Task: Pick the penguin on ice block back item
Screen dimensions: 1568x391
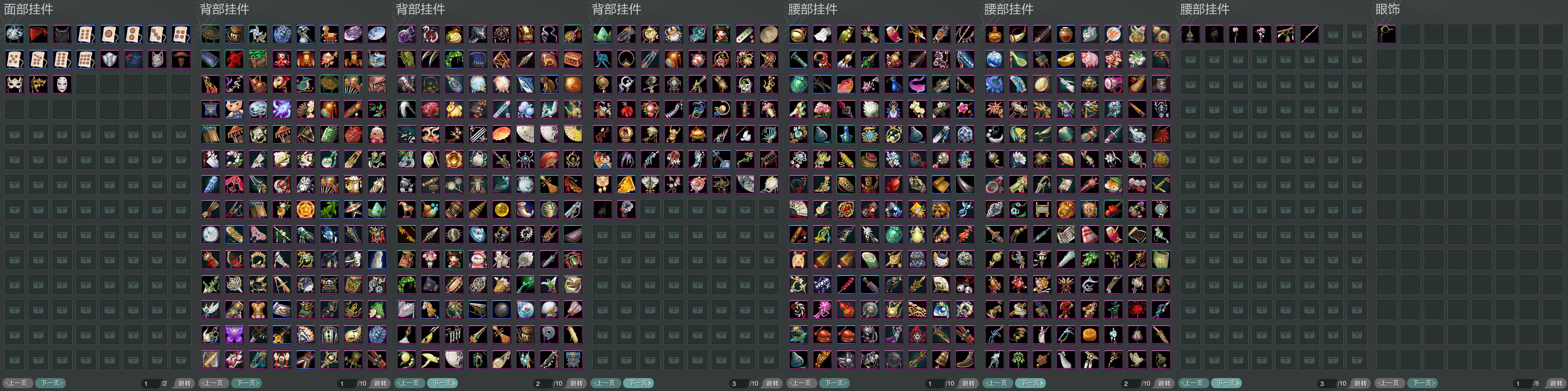Action: (377, 59)
